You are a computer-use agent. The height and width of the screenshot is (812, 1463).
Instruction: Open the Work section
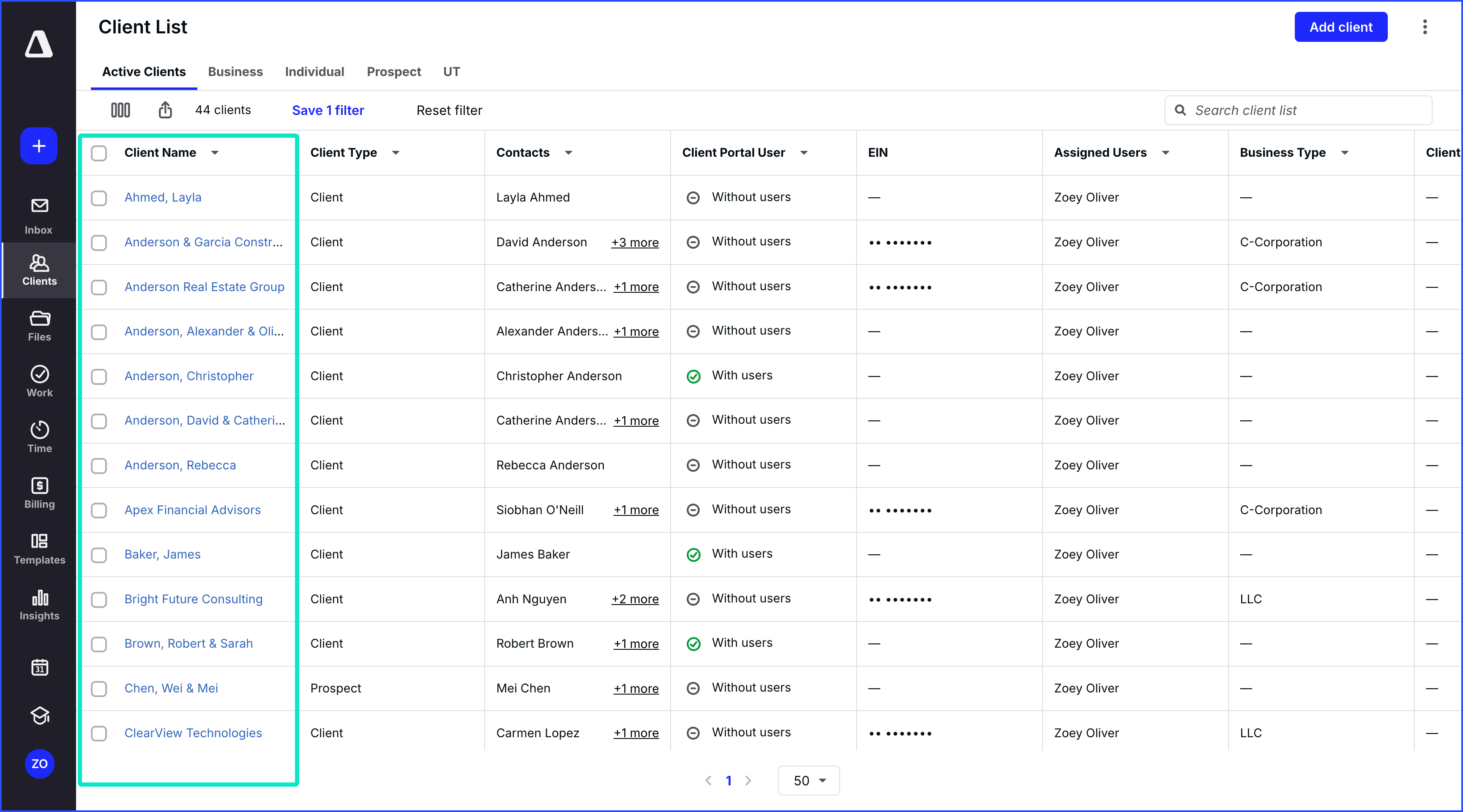tap(38, 381)
